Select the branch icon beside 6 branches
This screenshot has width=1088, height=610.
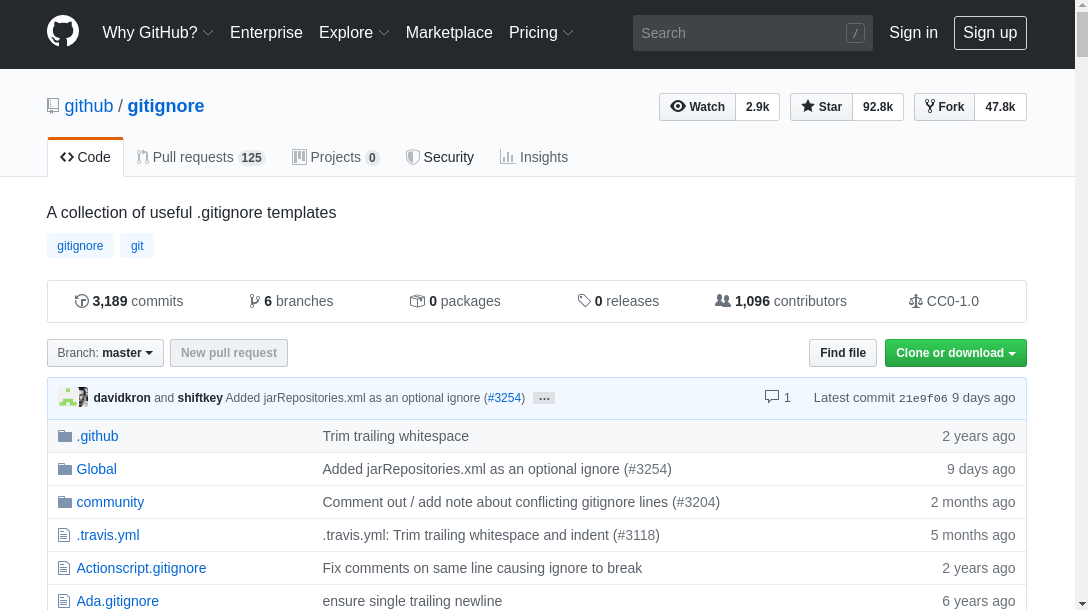(255, 300)
